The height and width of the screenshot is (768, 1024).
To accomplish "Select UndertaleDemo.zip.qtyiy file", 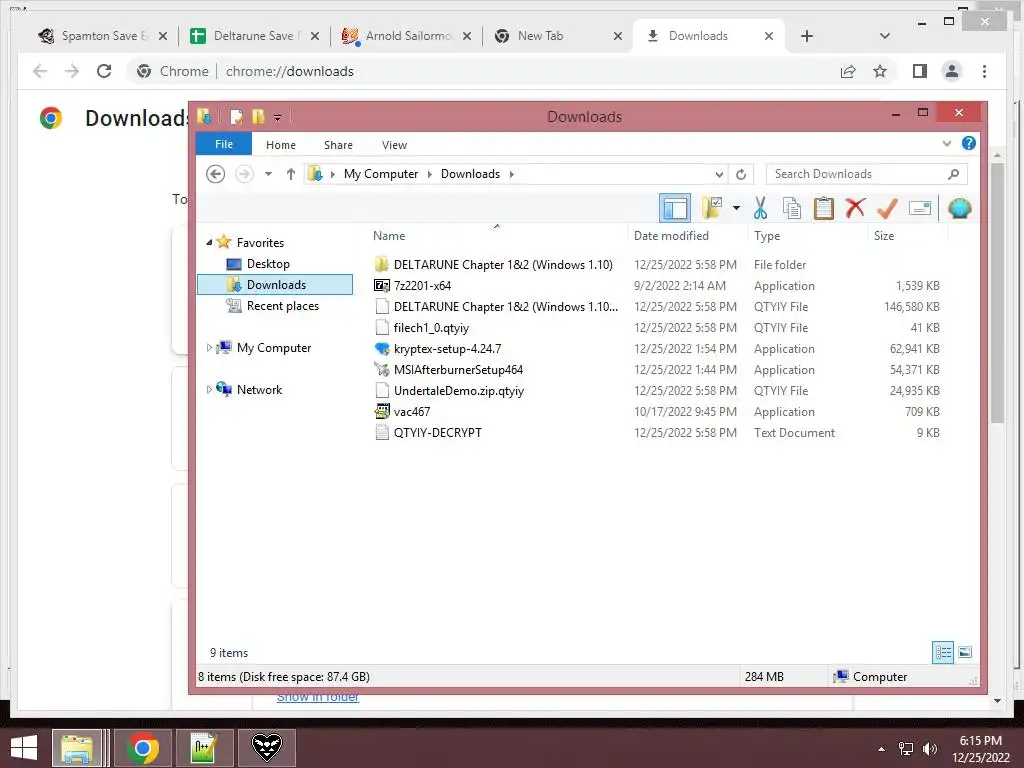I will click(458, 391).
